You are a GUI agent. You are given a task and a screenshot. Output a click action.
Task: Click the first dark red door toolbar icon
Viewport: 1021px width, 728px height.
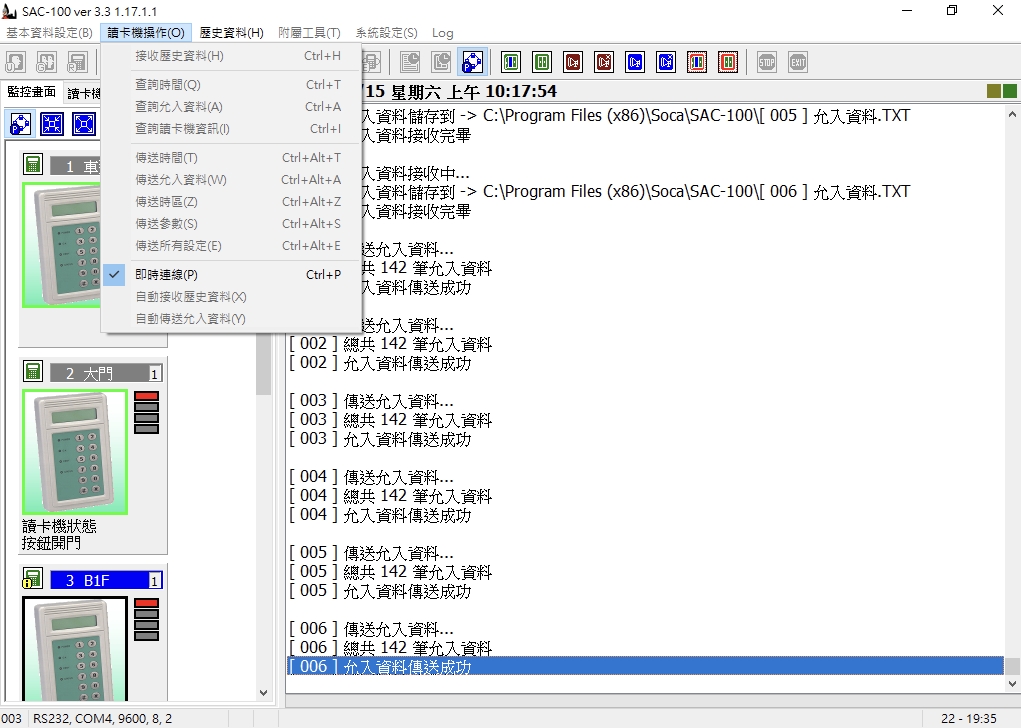pos(573,63)
